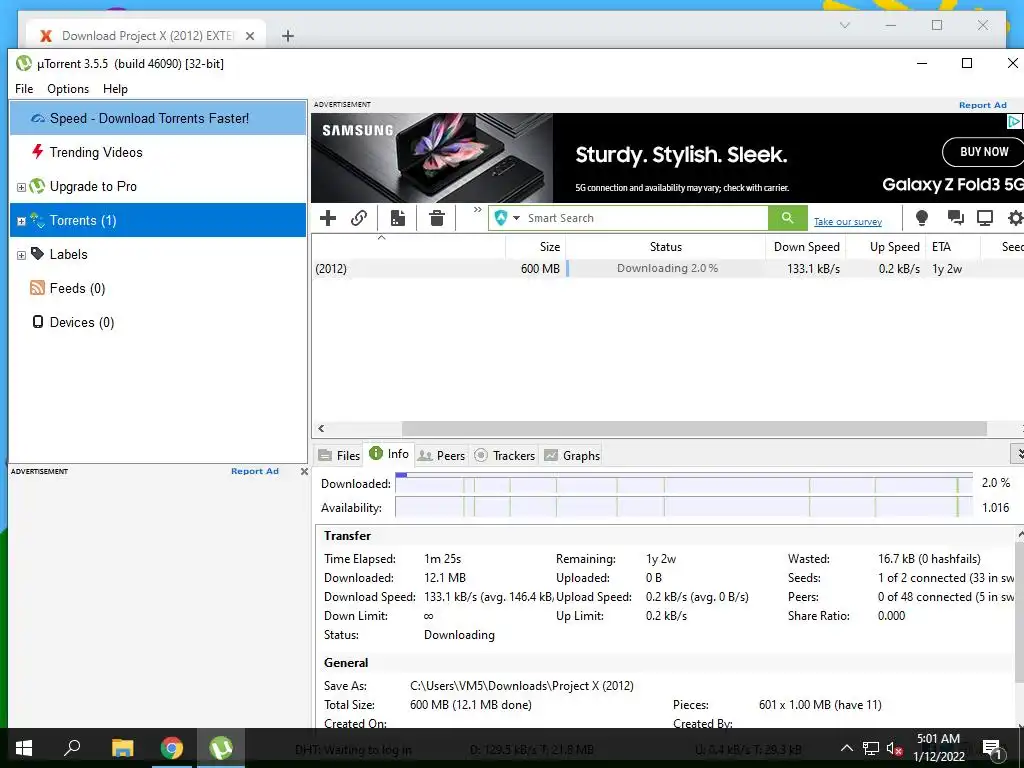Click Report Ad link above Samsung banner
The width and height of the screenshot is (1024, 768).
(982, 105)
